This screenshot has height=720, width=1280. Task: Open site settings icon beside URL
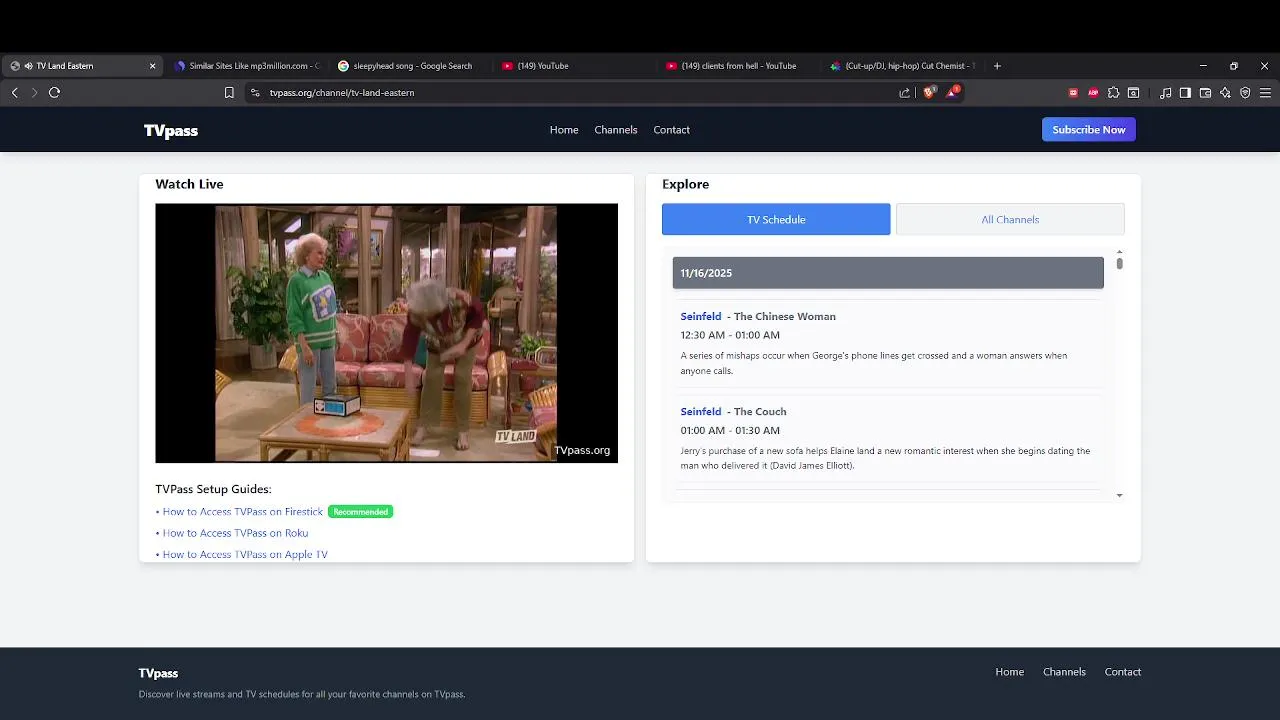[255, 92]
